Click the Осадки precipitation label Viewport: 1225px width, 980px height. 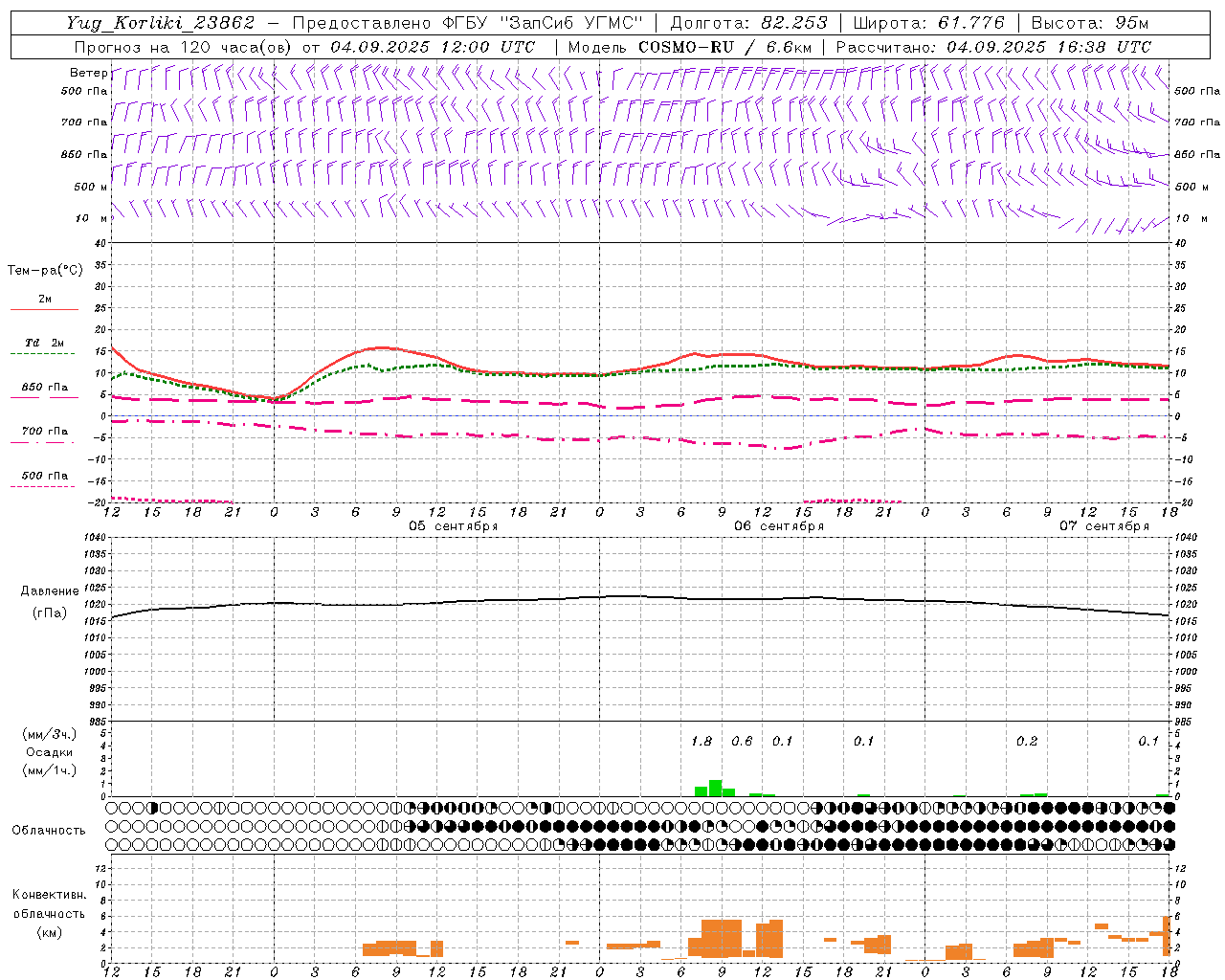point(50,752)
